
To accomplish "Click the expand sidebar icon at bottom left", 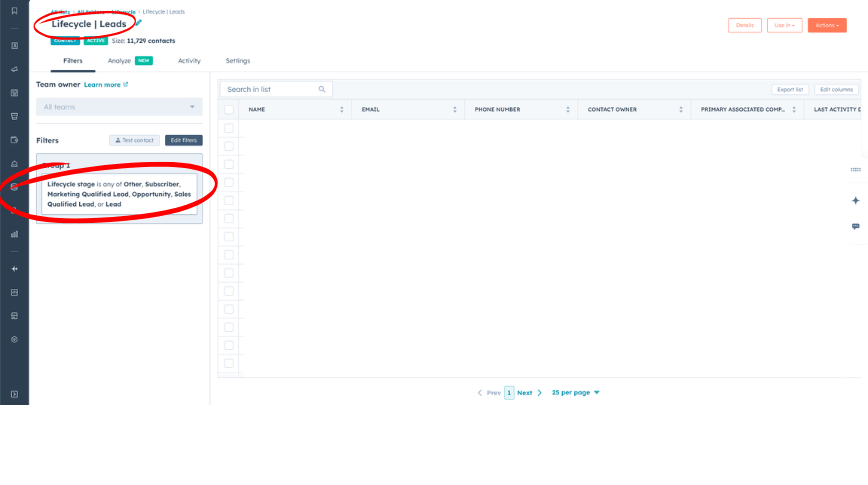I will click(14, 395).
